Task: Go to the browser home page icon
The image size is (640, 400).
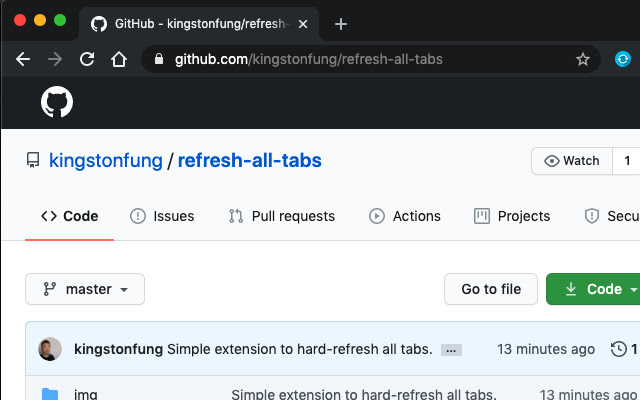Action: pos(119,59)
